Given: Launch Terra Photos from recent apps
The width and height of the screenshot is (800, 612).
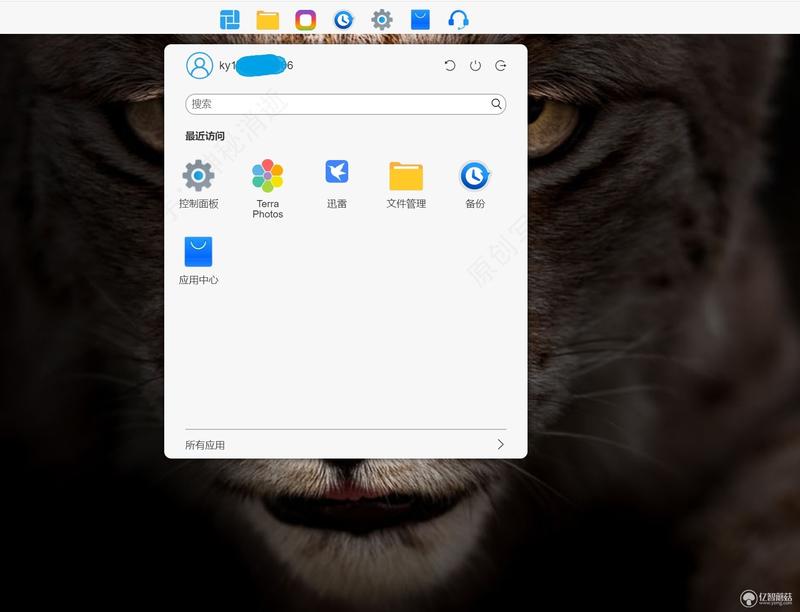Looking at the screenshot, I should [x=267, y=189].
